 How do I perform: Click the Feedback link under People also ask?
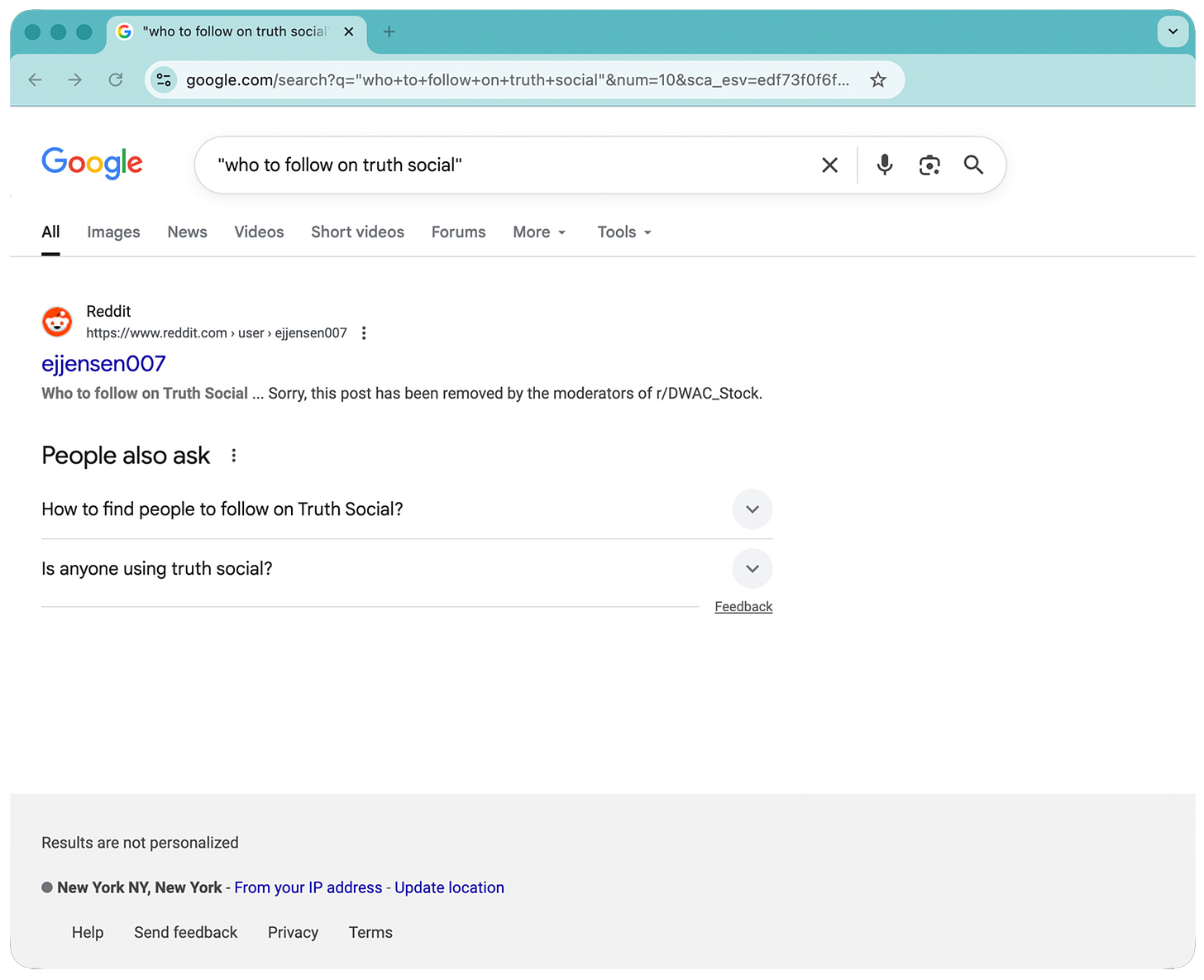[x=743, y=606]
